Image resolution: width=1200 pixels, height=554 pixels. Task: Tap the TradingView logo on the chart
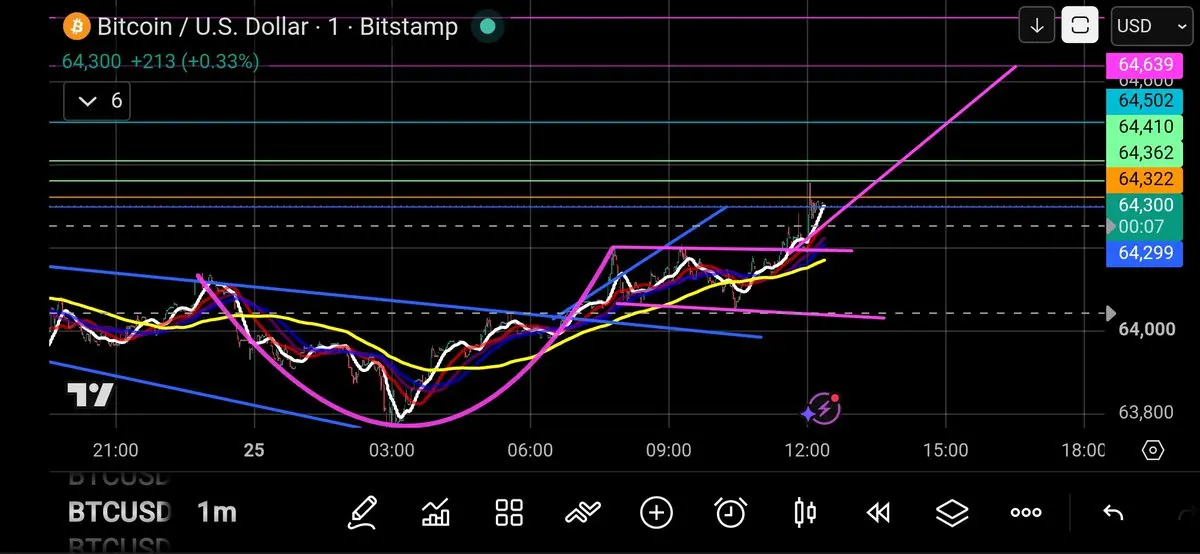point(90,394)
